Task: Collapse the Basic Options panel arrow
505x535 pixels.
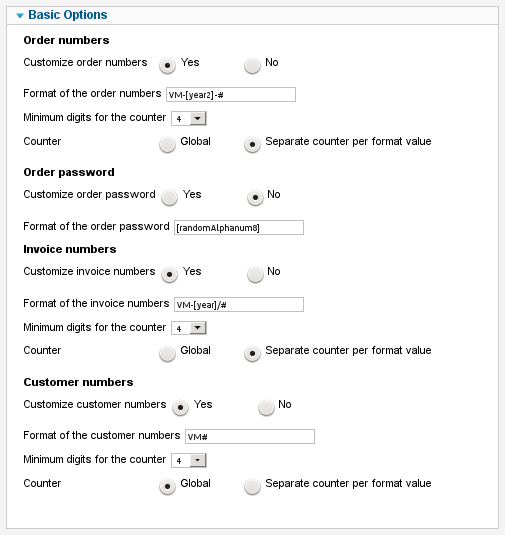Action: pos(20,15)
